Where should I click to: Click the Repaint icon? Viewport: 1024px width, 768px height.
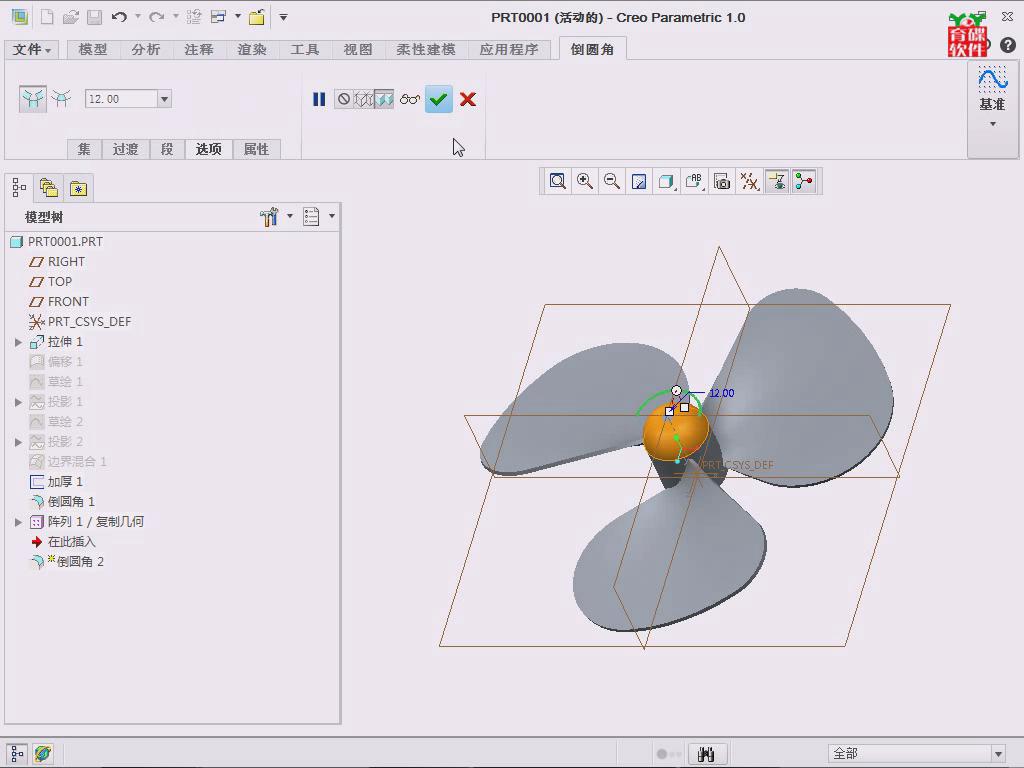(x=639, y=182)
